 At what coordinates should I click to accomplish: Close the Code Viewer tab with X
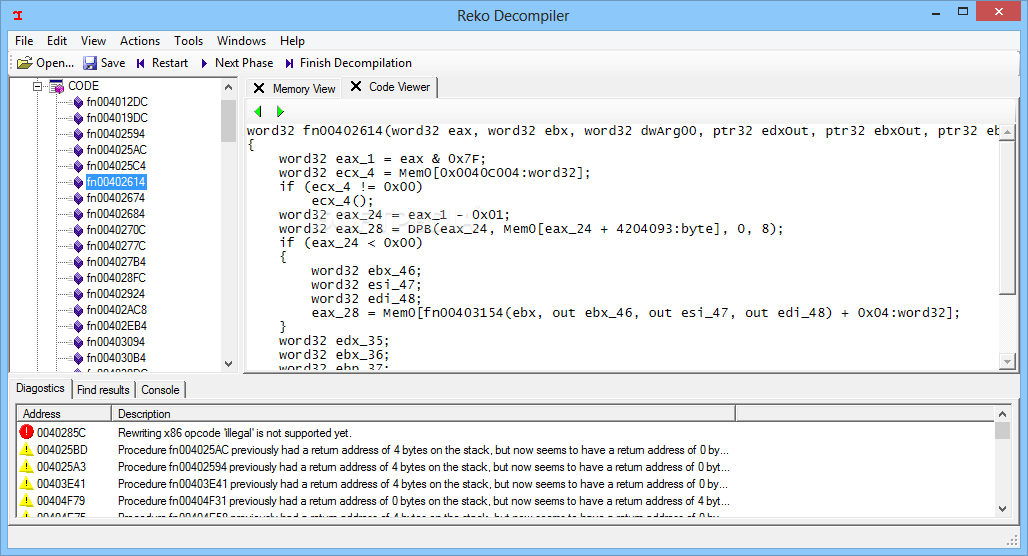355,87
